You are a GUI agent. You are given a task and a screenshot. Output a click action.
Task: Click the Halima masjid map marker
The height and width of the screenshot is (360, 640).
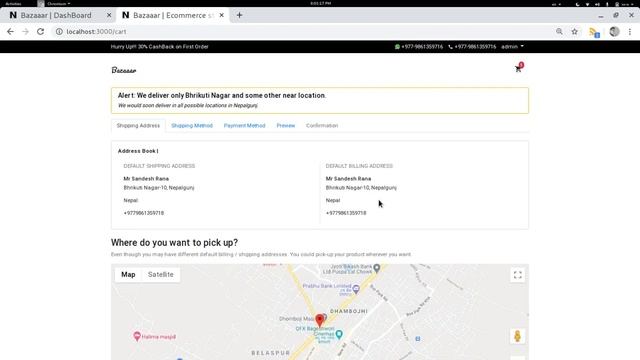(x=137, y=336)
